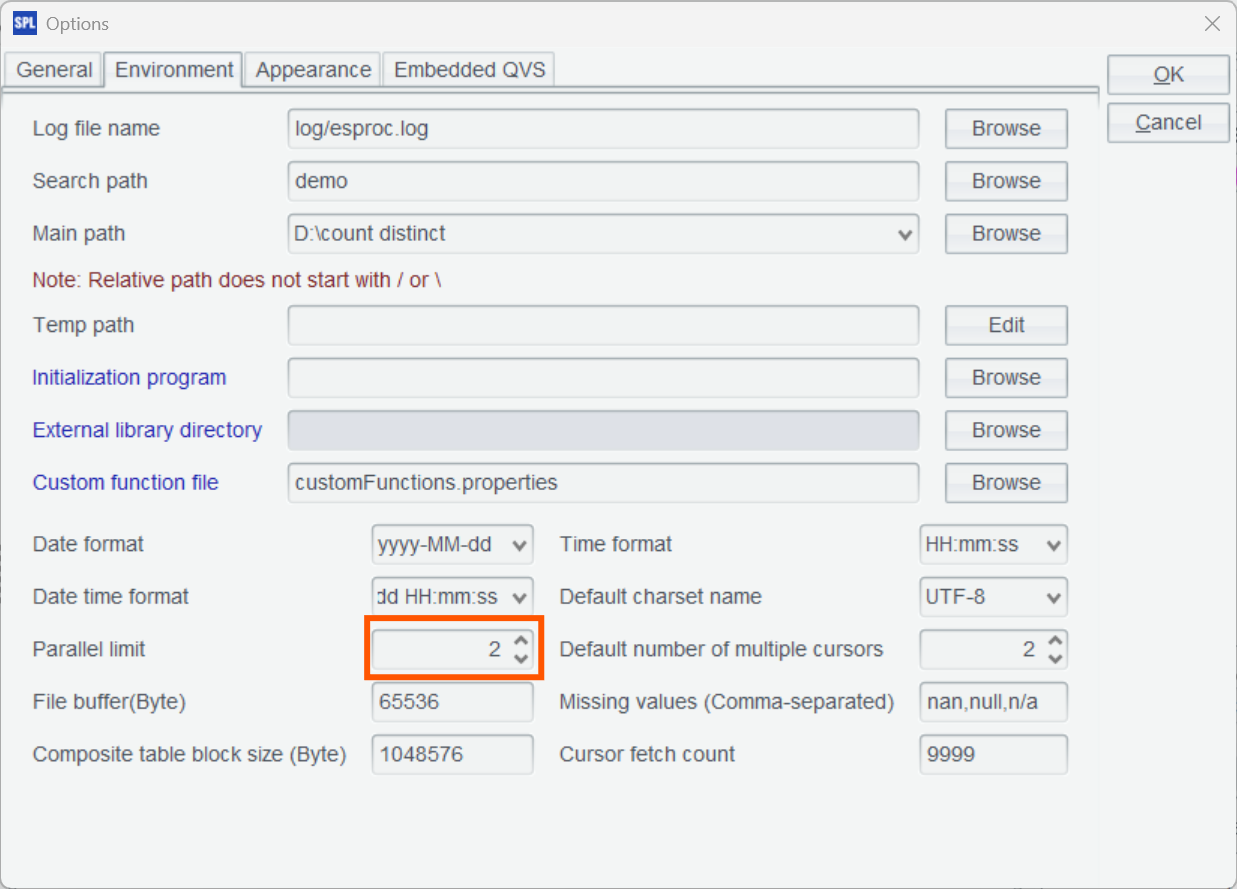This screenshot has width=1237, height=889.
Task: Confirm settings with the OK button
Action: (x=1167, y=74)
